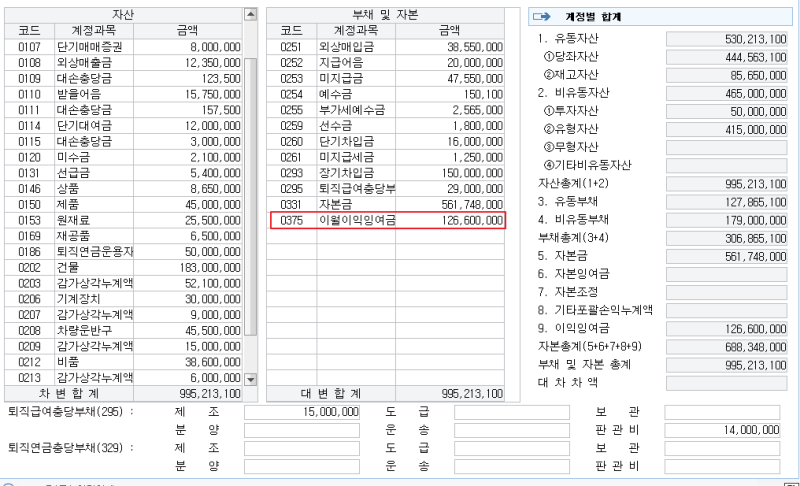Click the asset list scrollbar thumb
800x486 pixels.
coord(250,197)
